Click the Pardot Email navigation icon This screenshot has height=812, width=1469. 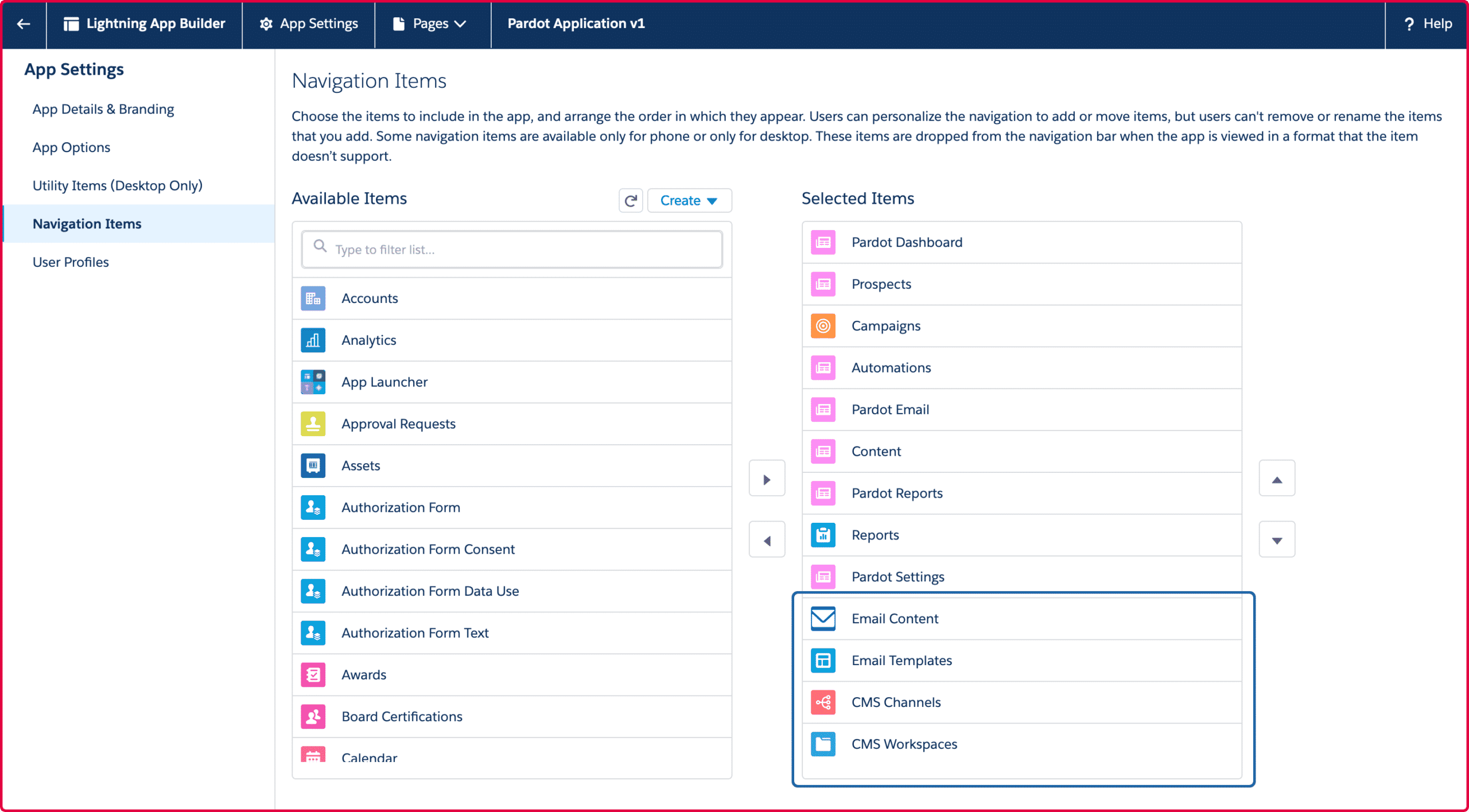pyautogui.click(x=822, y=409)
